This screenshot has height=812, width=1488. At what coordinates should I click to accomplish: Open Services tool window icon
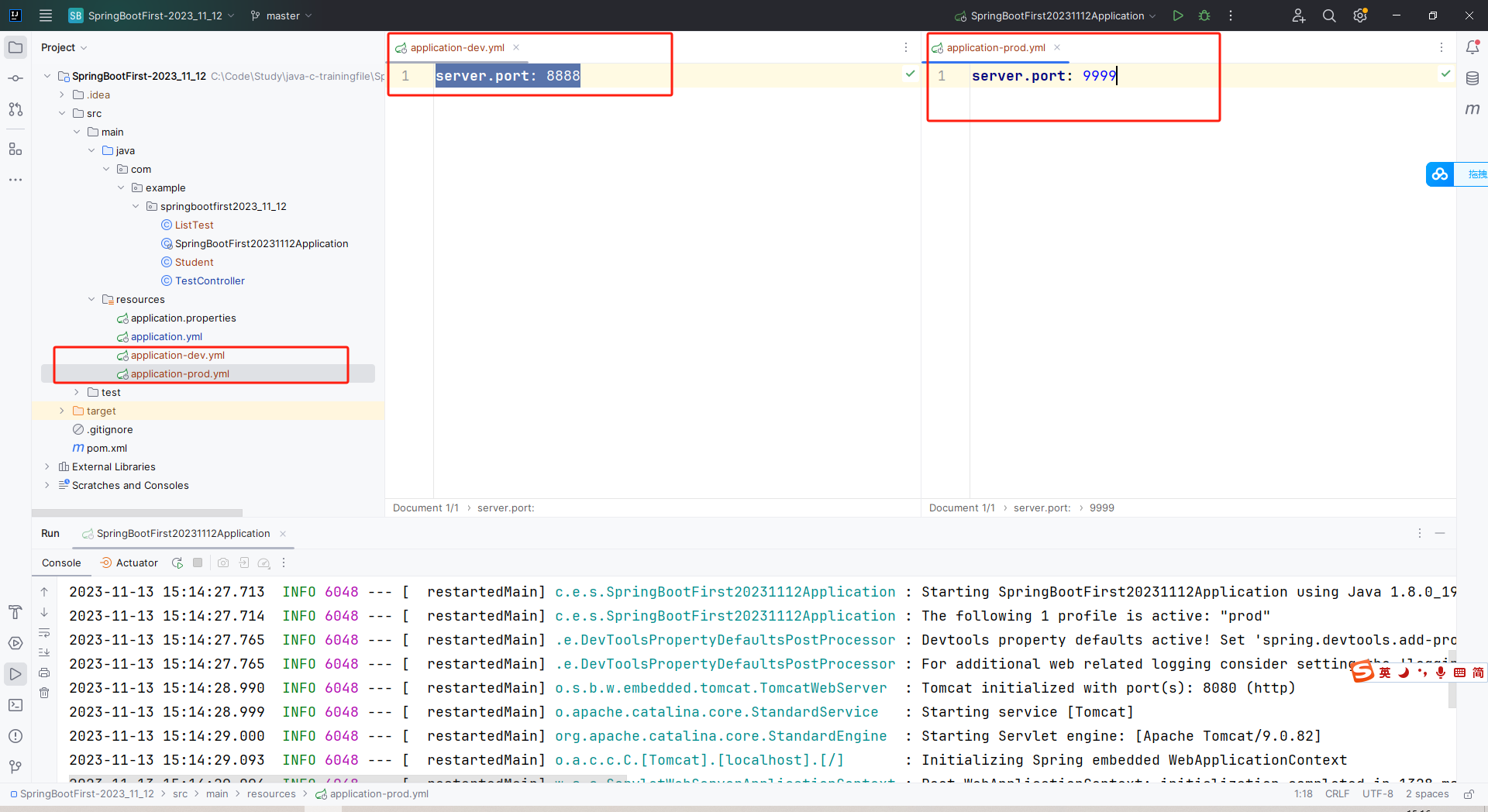point(15,643)
